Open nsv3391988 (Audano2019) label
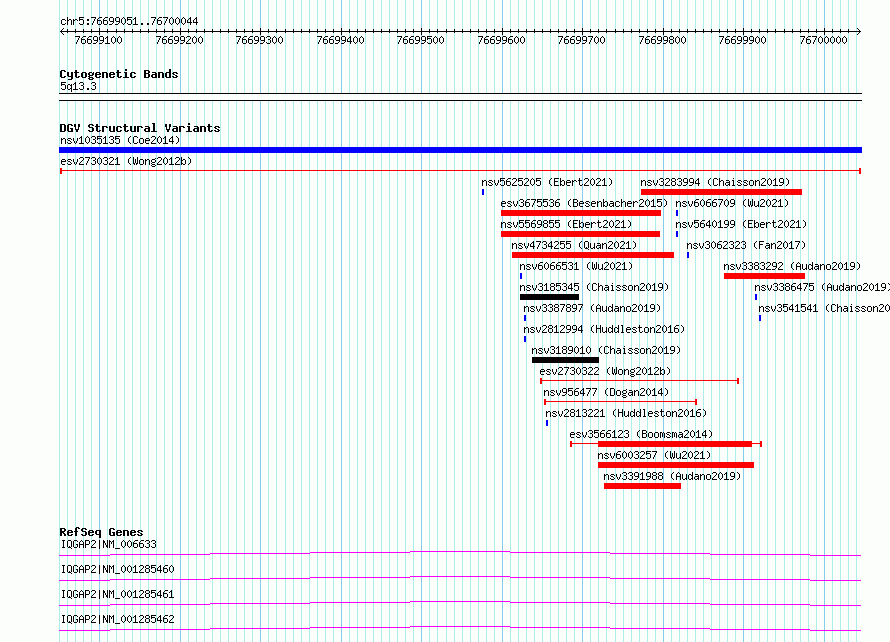 click(672, 476)
